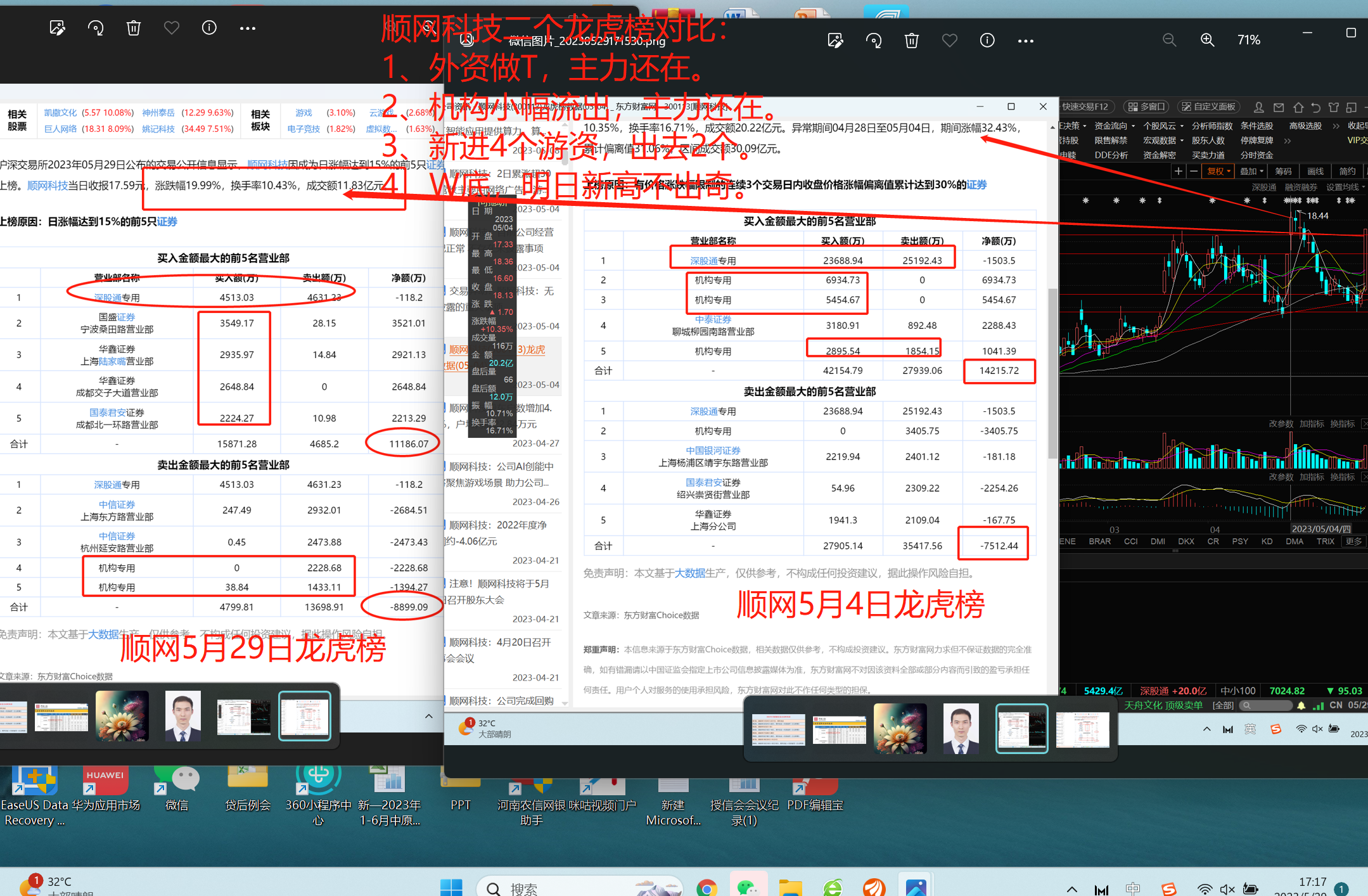The height and width of the screenshot is (896, 1368).
Task: Toggle favorite heart for the 微信图片 photo
Action: (x=949, y=41)
